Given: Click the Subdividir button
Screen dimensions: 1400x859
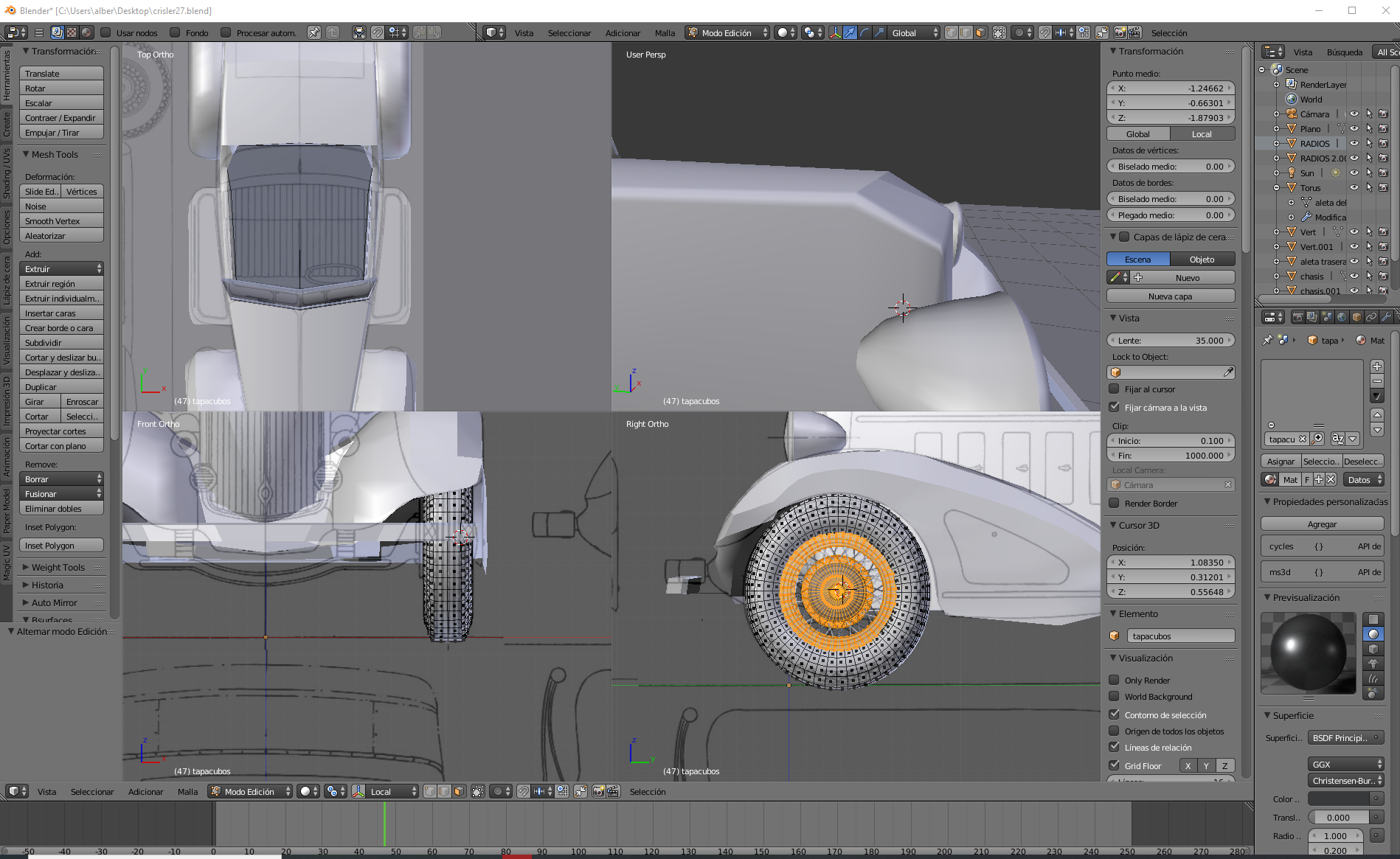Looking at the screenshot, I should click(62, 343).
